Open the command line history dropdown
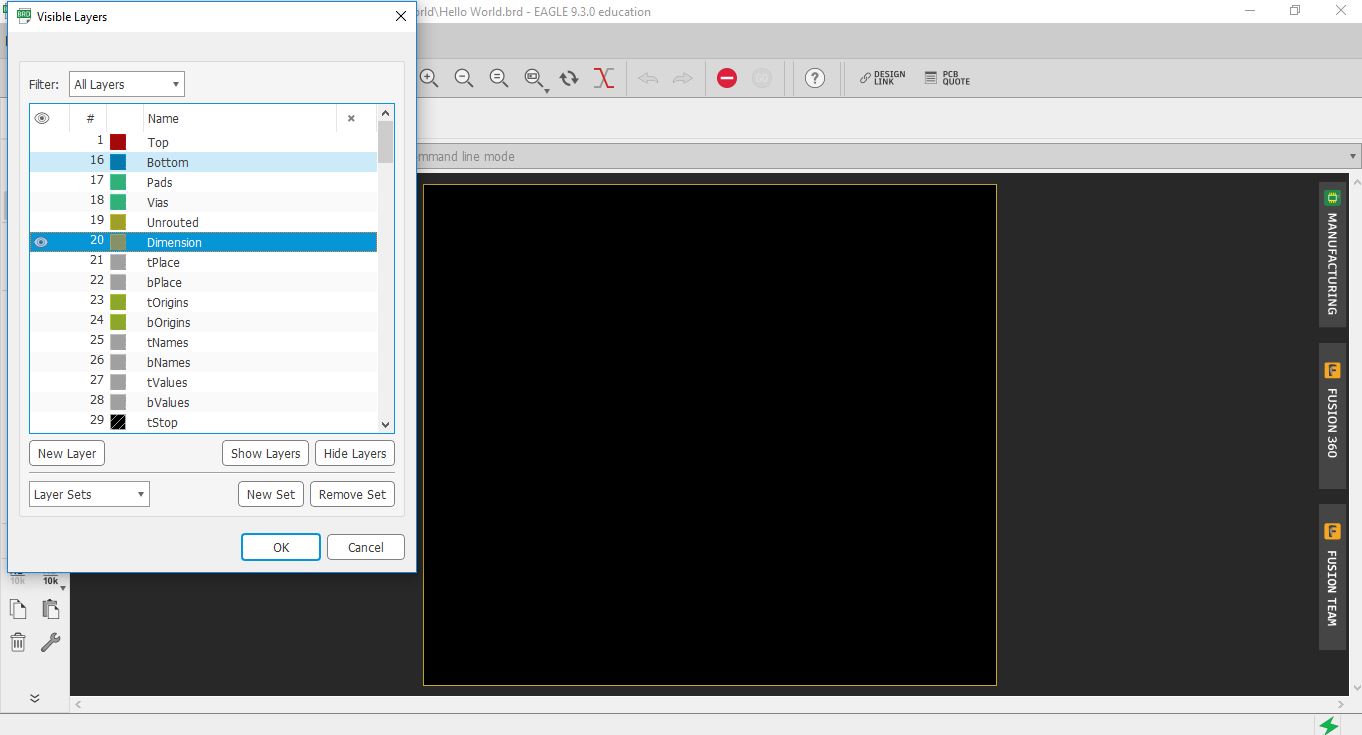 tap(1353, 157)
